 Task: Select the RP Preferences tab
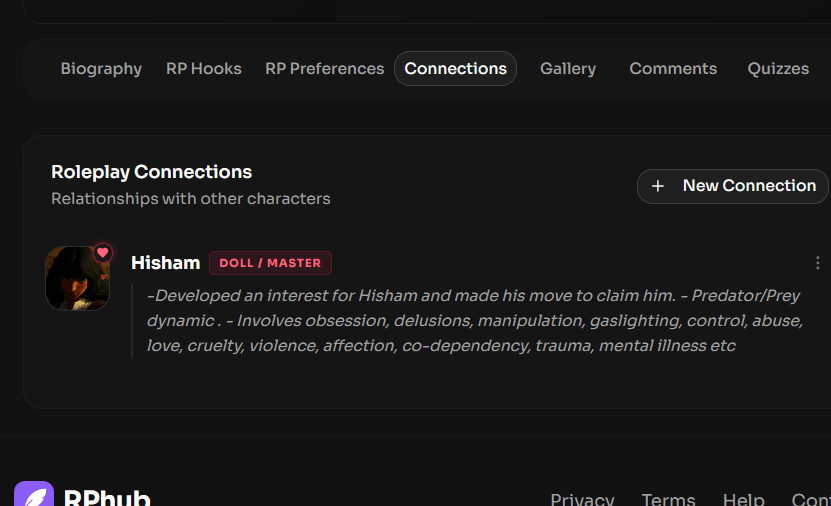pyautogui.click(x=324, y=69)
